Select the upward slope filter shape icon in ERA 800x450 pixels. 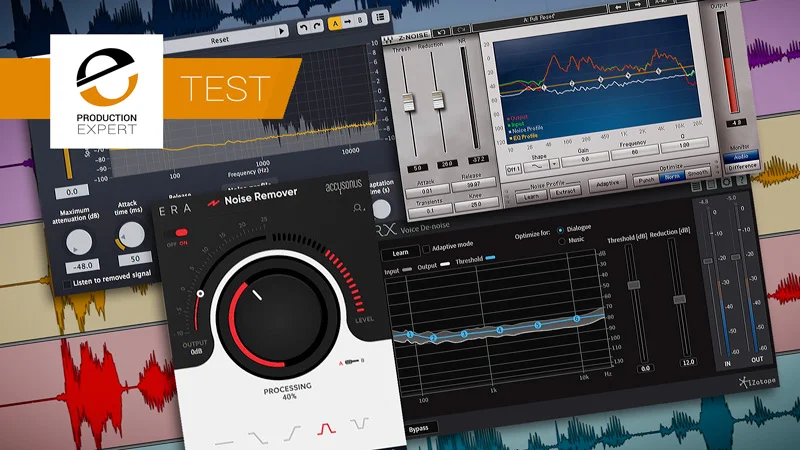click(292, 434)
